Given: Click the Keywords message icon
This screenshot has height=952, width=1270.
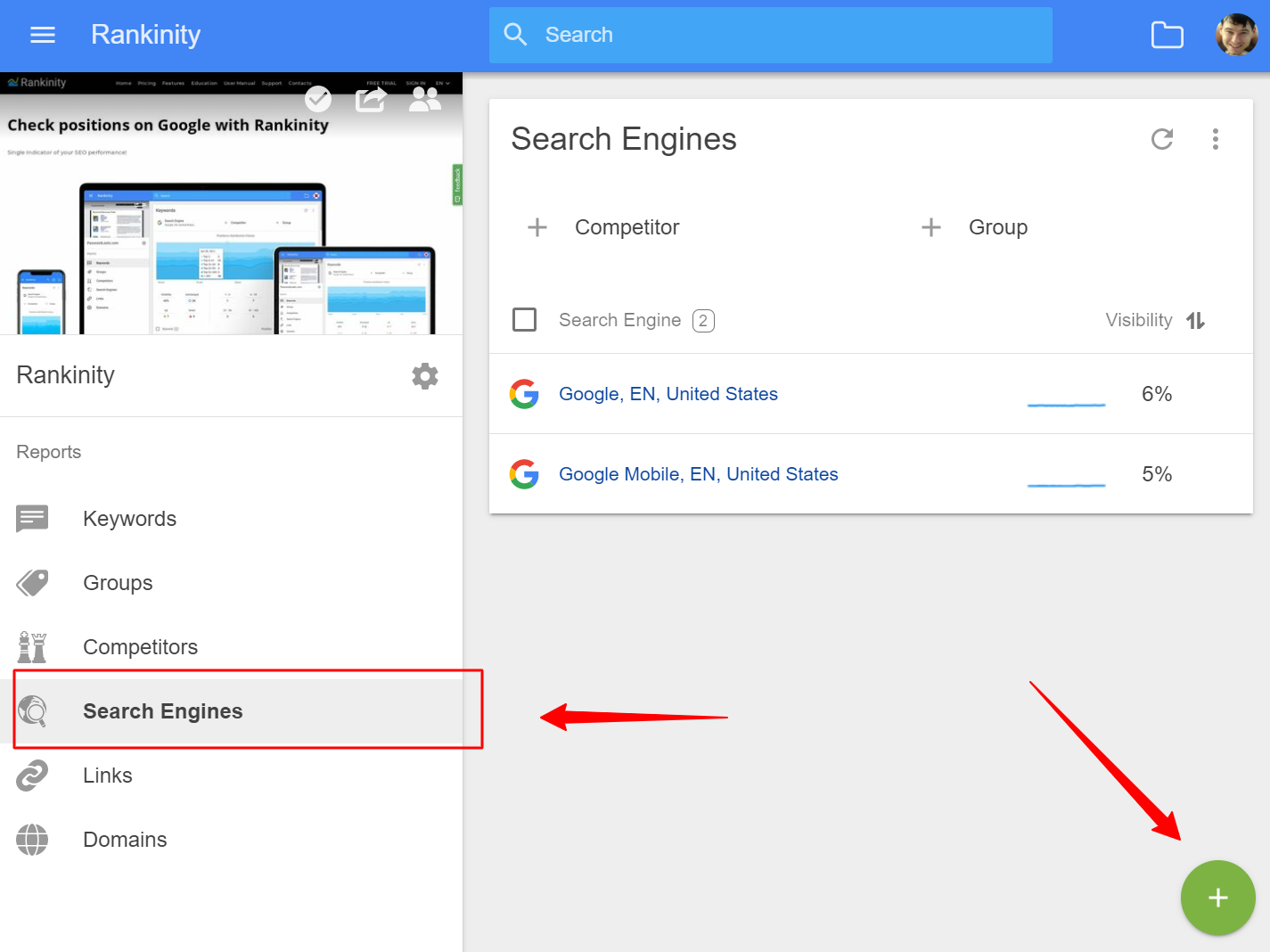Looking at the screenshot, I should pos(32,519).
